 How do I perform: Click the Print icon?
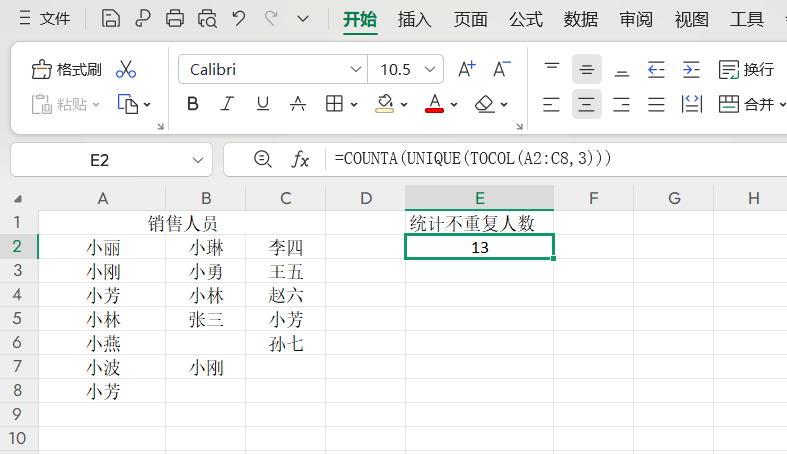(x=175, y=19)
